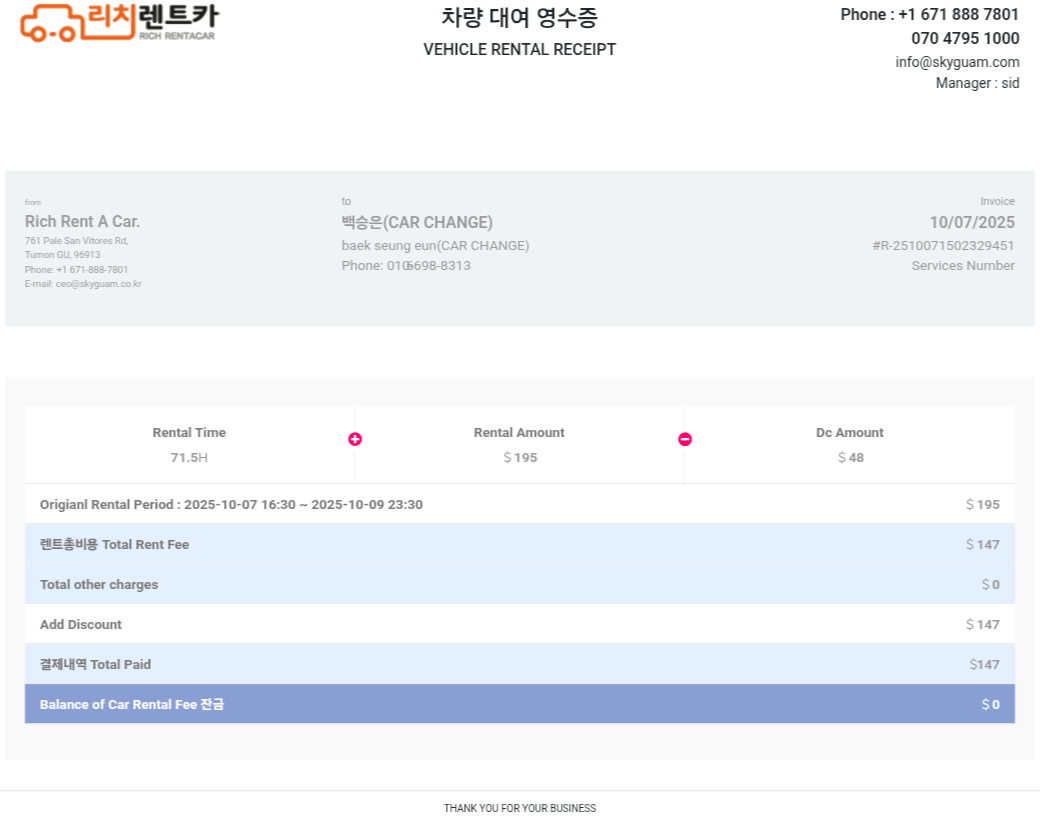Screen dimensions: 1040x817
Task: Click the Rental Amount $195 cell
Action: tap(519, 445)
